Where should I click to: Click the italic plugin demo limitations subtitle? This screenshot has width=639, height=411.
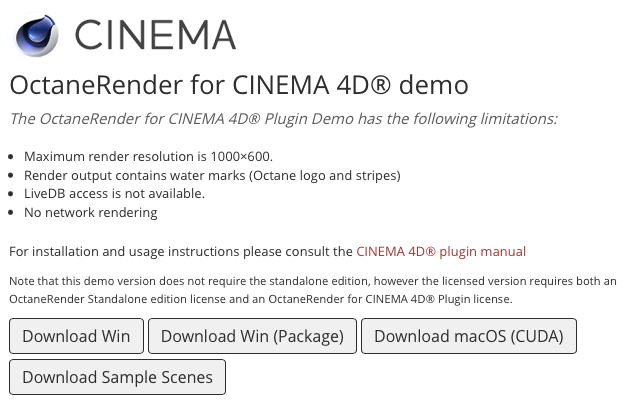pyautogui.click(x=283, y=119)
